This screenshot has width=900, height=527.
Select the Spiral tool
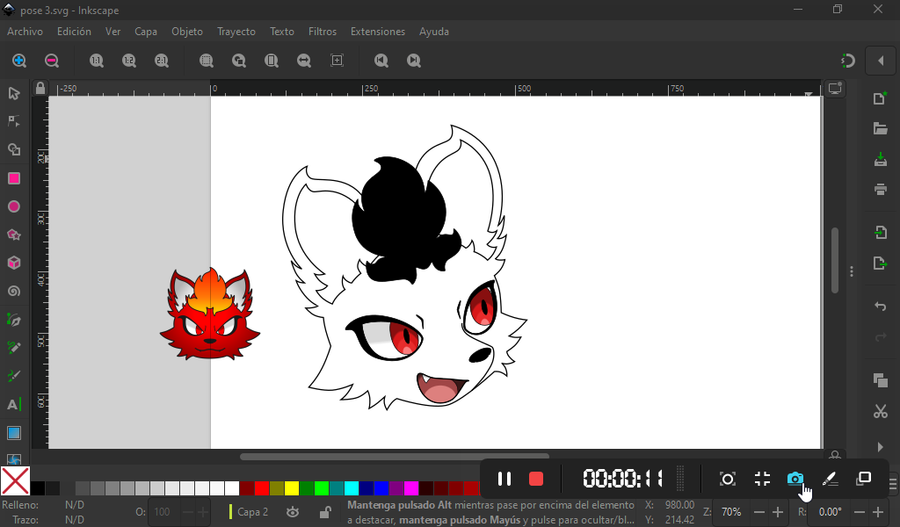click(x=14, y=291)
